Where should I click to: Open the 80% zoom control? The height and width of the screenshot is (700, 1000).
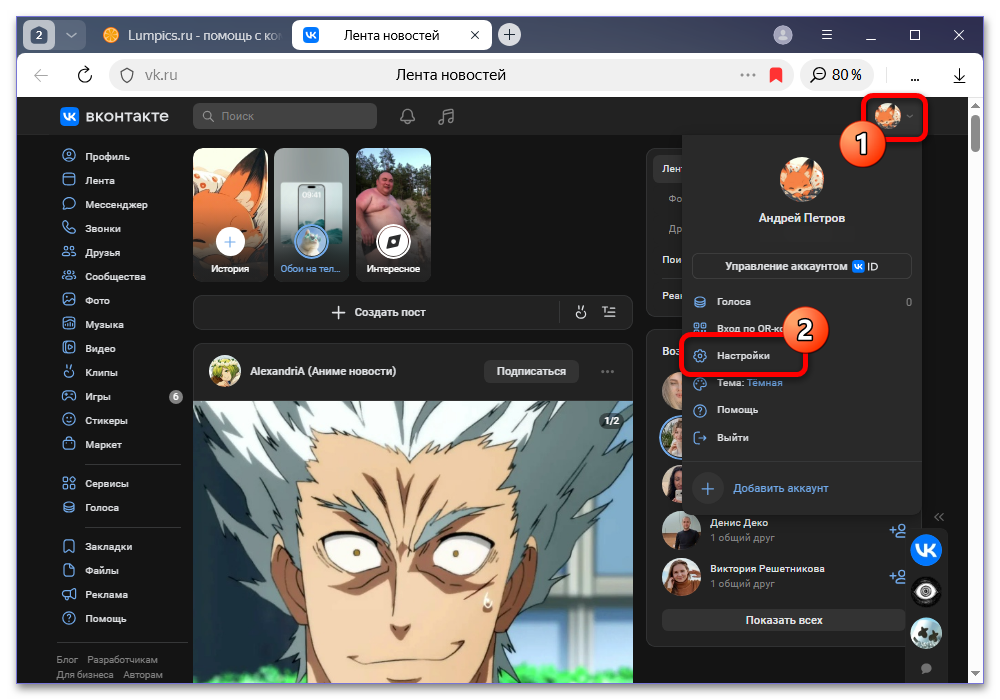(836, 75)
